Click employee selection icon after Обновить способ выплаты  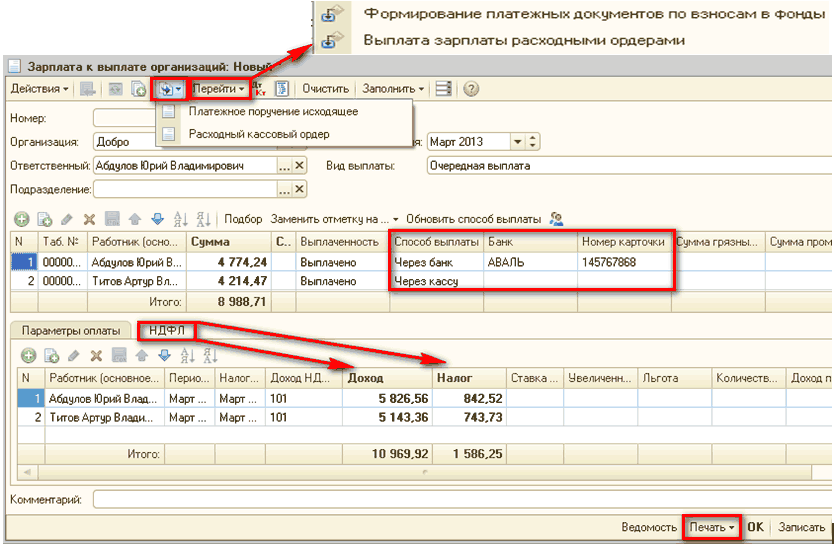[x=557, y=219]
